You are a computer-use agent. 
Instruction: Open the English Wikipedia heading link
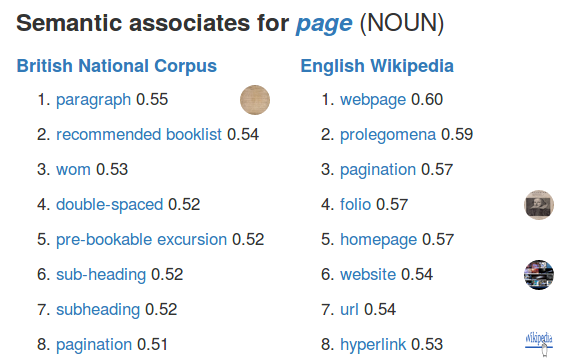[377, 66]
